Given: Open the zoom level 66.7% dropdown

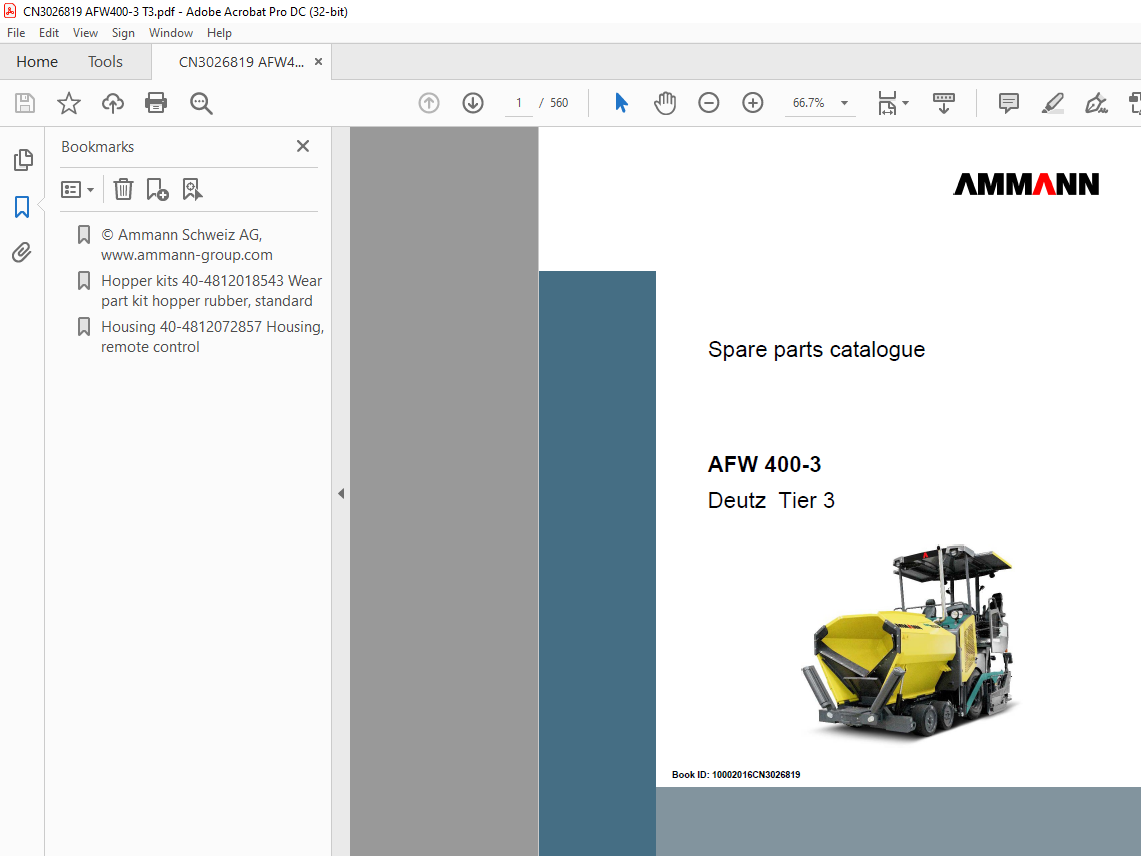Looking at the screenshot, I should click(x=844, y=103).
